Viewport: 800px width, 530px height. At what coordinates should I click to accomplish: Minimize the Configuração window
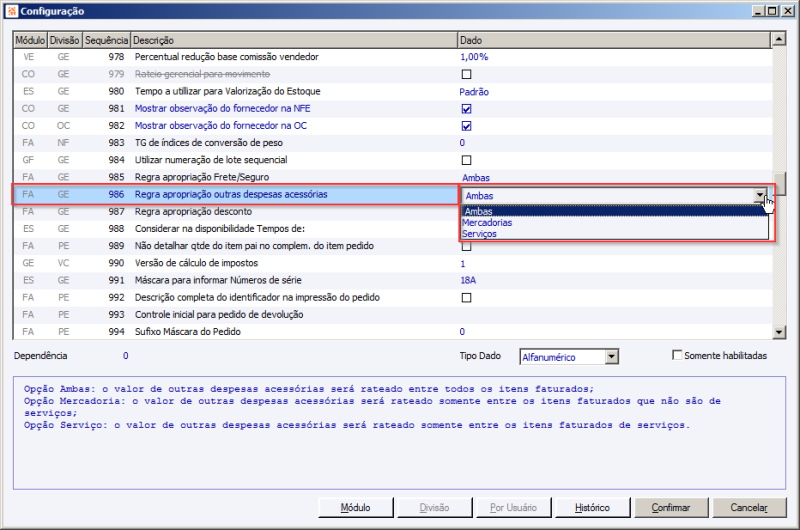[759, 11]
